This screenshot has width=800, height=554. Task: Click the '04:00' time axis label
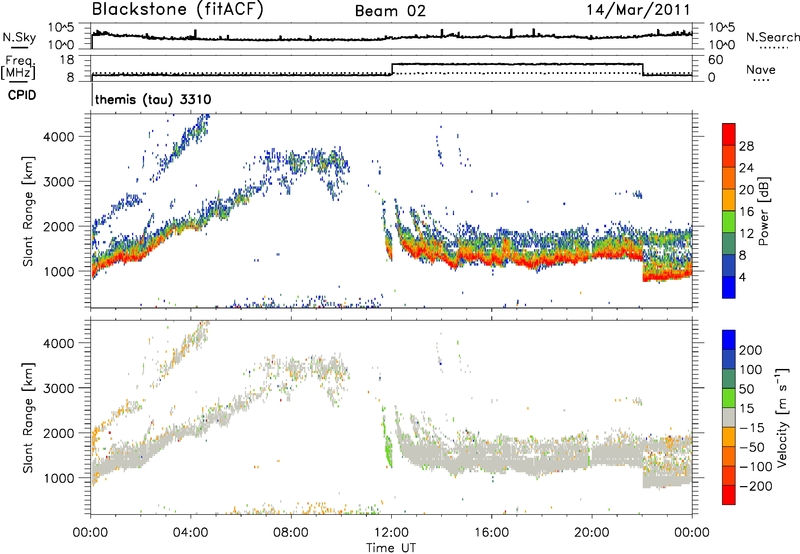point(191,533)
